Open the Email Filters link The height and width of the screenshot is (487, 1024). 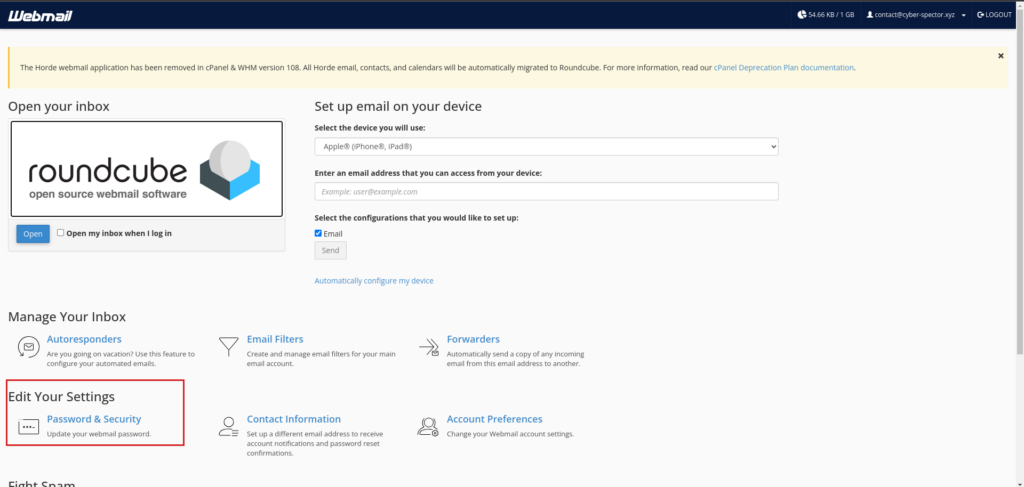(275, 339)
